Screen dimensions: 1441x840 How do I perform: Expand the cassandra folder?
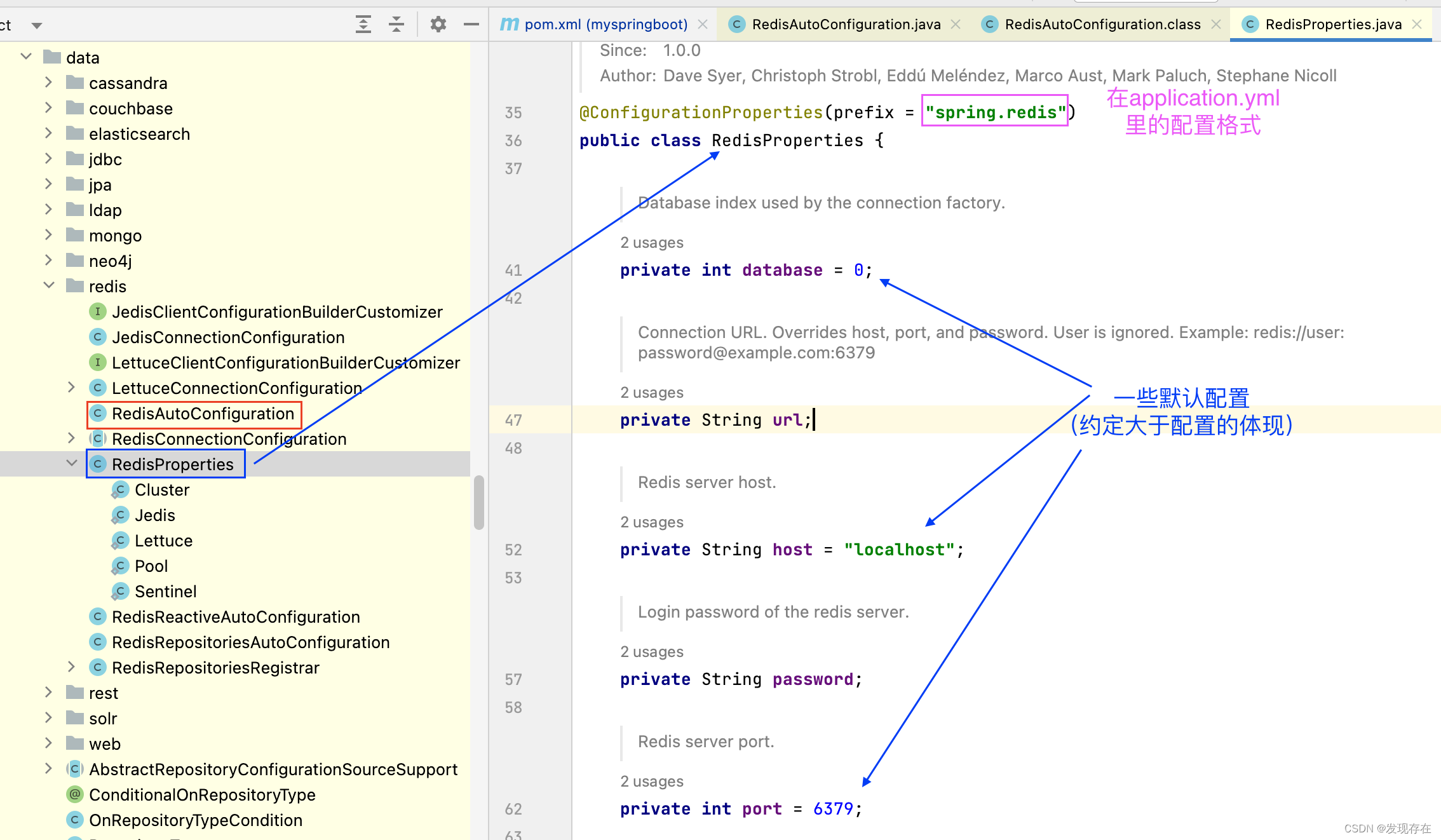(x=49, y=82)
